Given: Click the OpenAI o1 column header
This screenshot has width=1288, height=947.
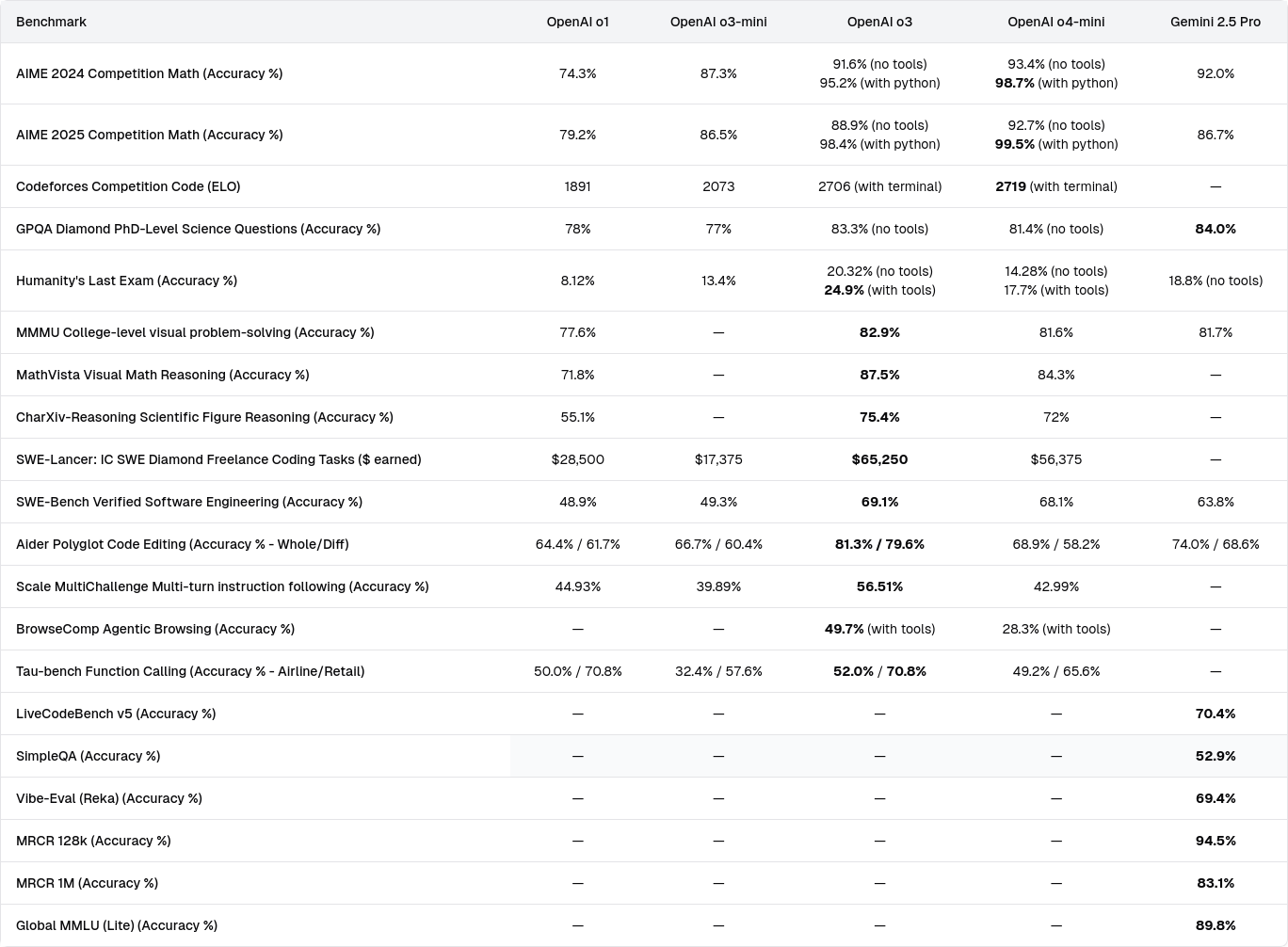Looking at the screenshot, I should click(577, 22).
